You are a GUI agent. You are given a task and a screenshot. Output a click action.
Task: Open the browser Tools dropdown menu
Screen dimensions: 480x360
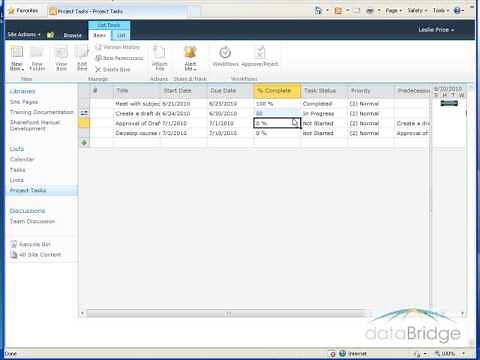[441, 11]
